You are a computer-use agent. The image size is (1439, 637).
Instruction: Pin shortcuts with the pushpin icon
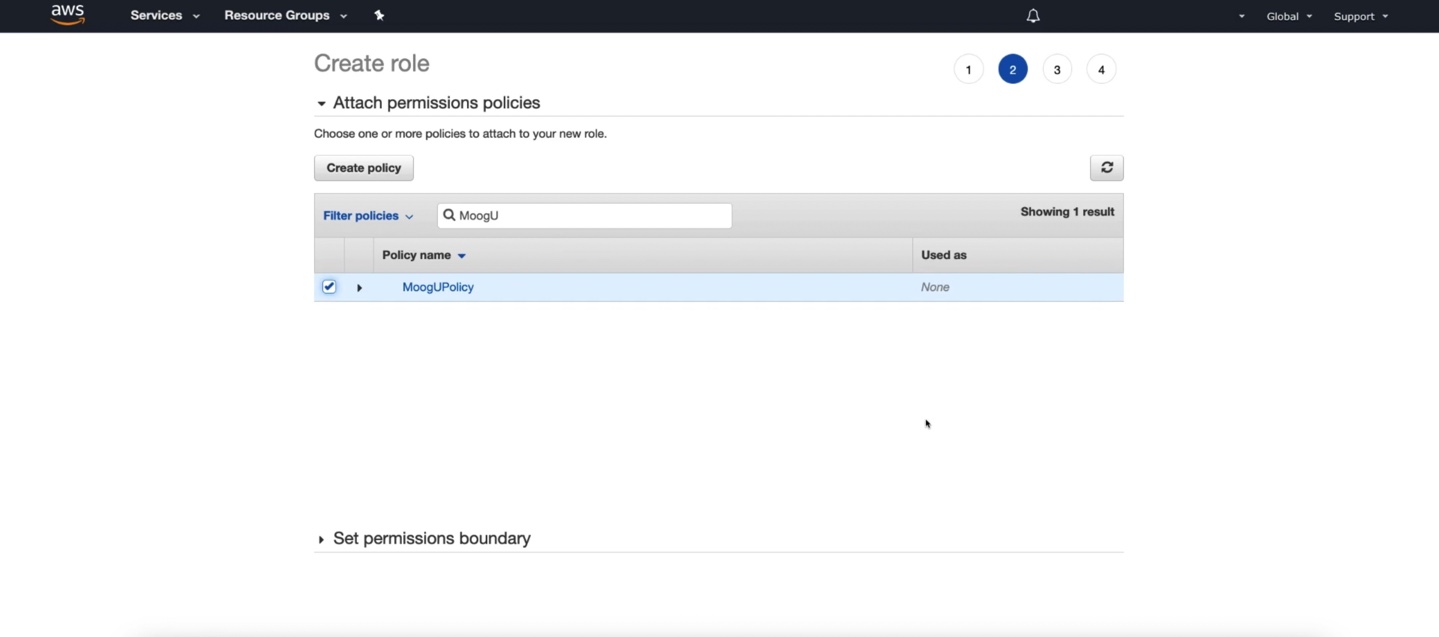379,15
